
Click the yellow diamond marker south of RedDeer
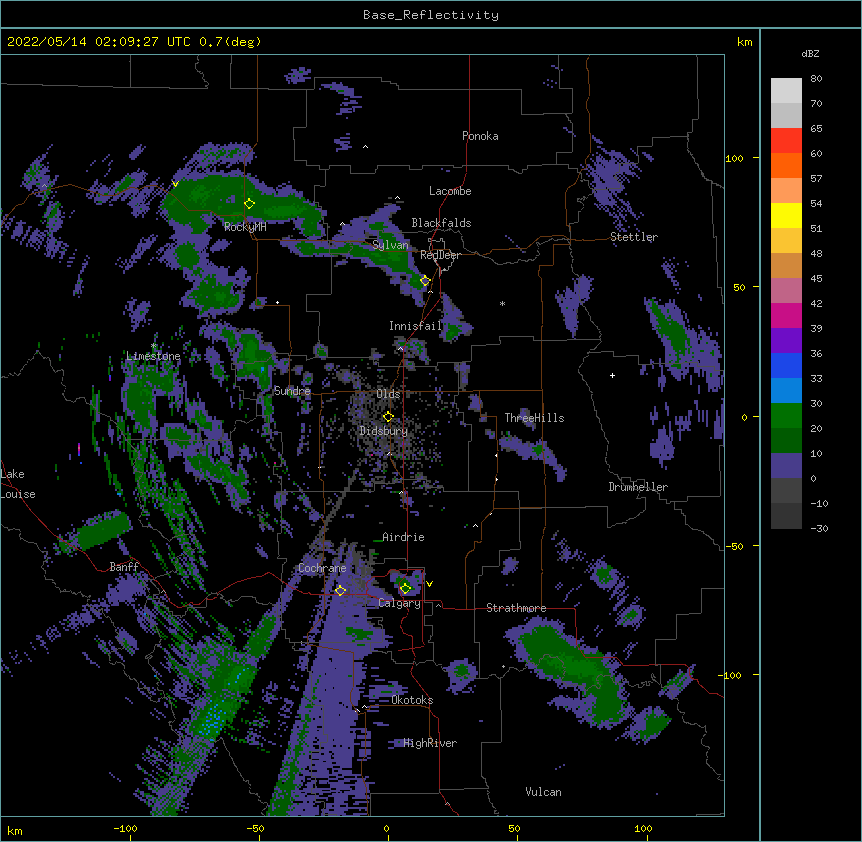pyautogui.click(x=425, y=281)
